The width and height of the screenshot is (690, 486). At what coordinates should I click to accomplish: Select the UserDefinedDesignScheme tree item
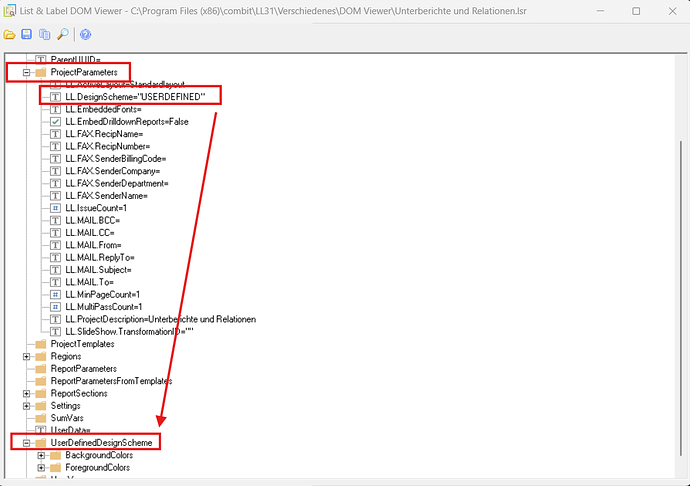click(102, 442)
